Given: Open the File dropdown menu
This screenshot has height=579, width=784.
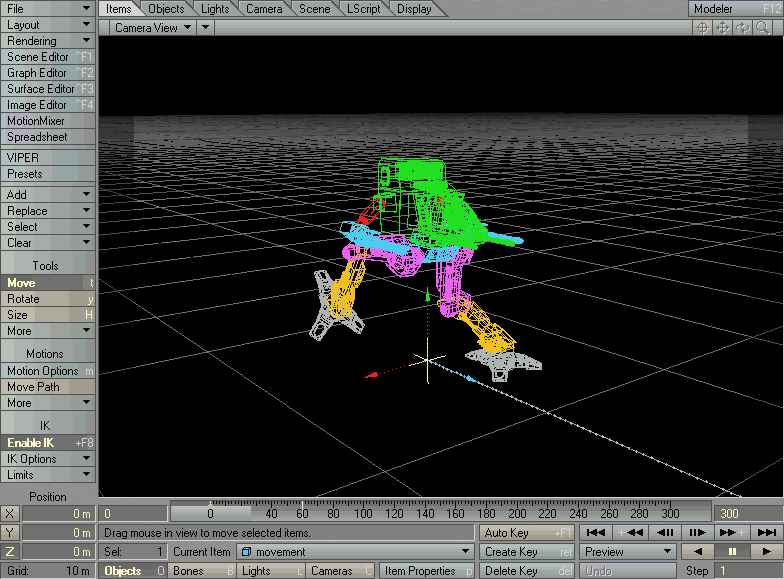Looking at the screenshot, I should [48, 8].
